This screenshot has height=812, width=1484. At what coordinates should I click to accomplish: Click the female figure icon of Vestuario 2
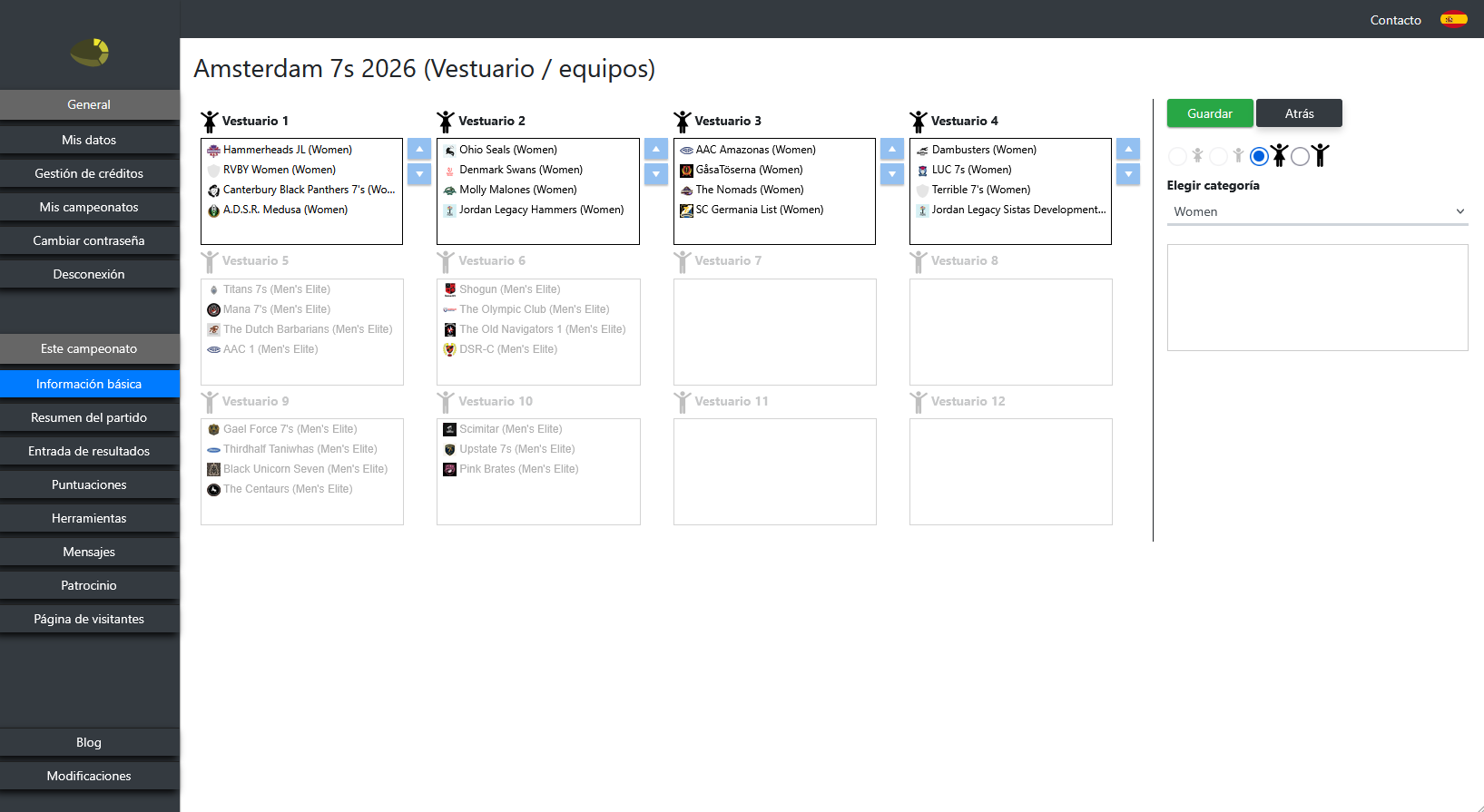(x=446, y=122)
